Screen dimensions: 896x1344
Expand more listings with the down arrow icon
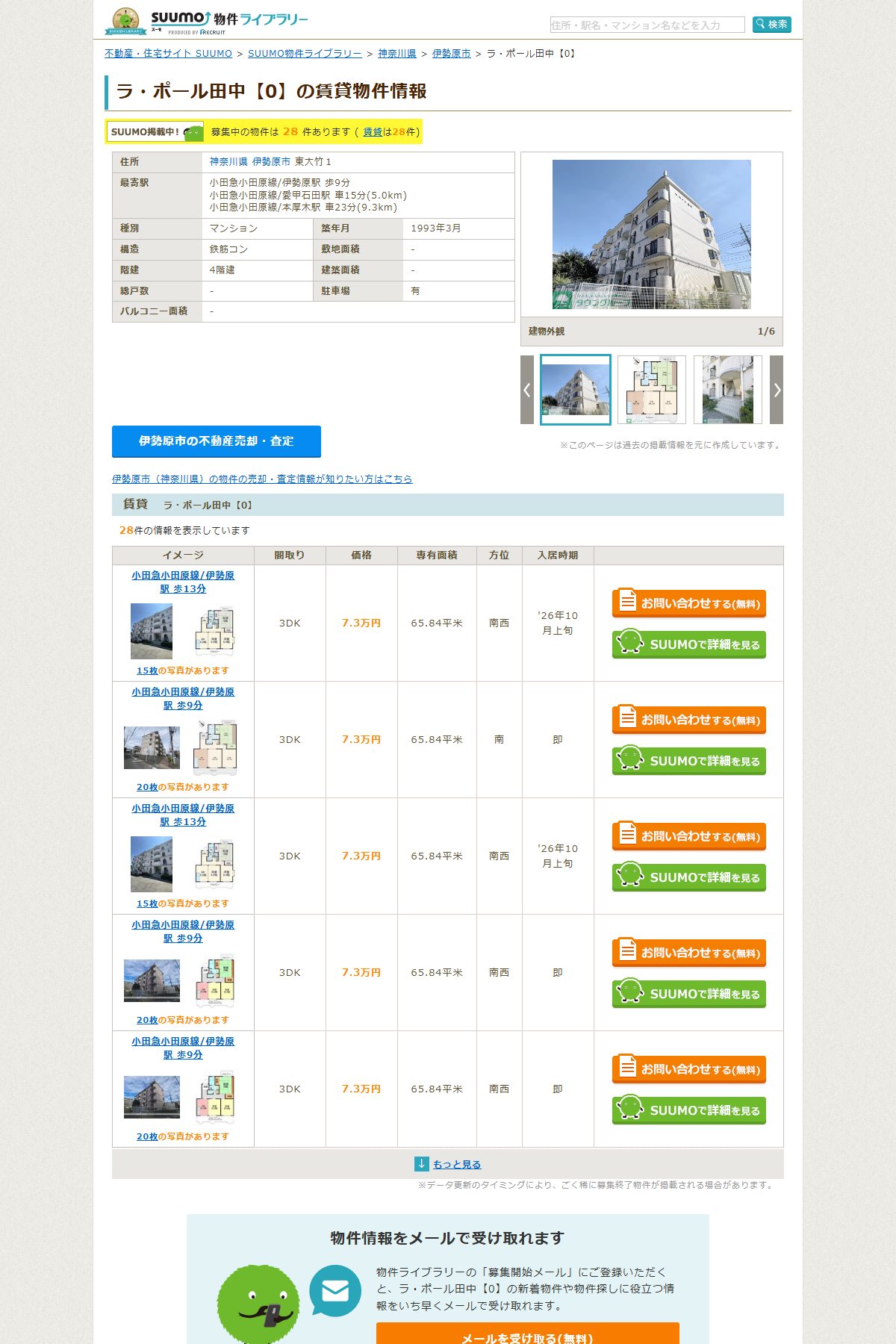(x=422, y=1164)
